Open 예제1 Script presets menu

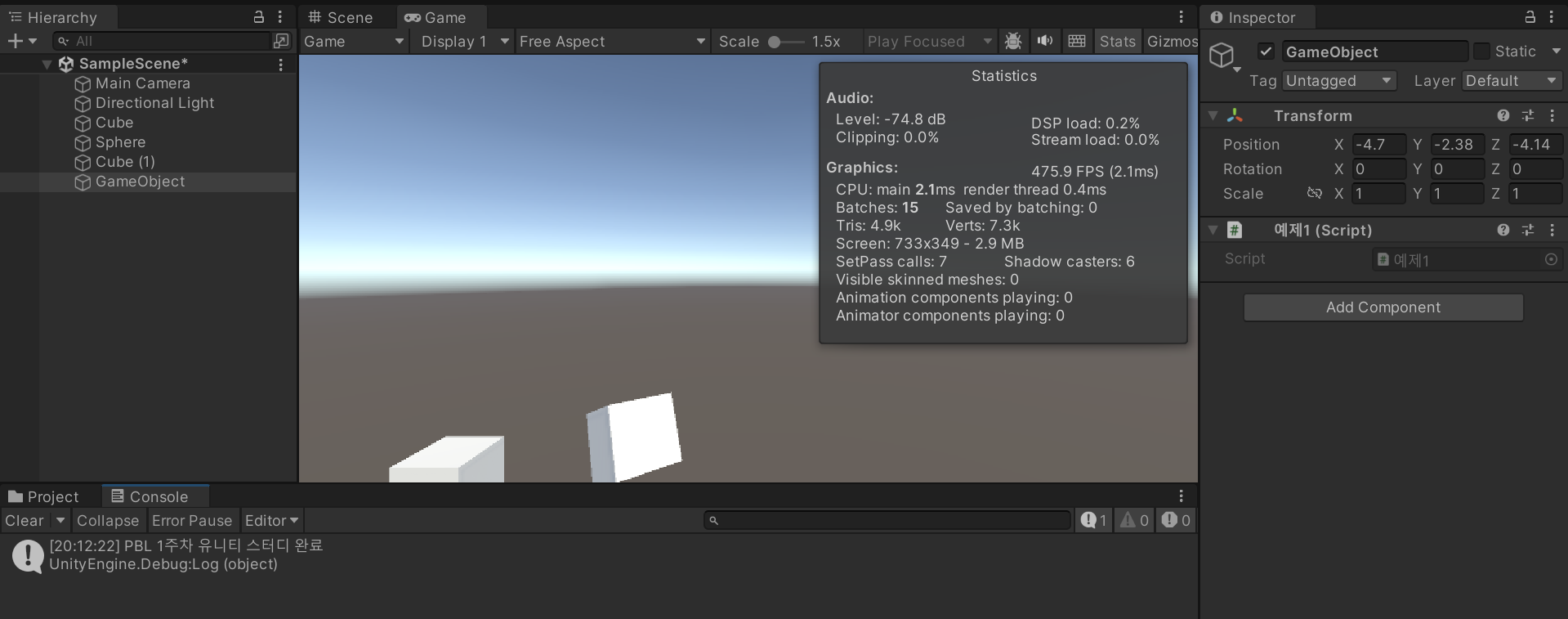click(1528, 231)
